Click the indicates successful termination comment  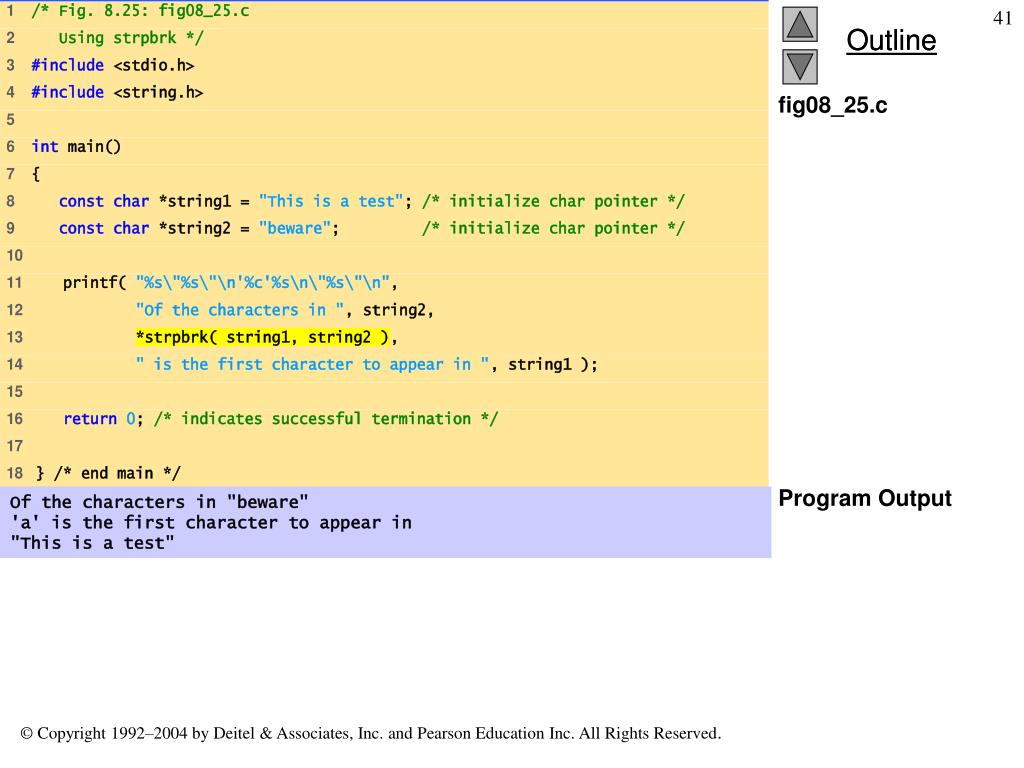(x=326, y=419)
